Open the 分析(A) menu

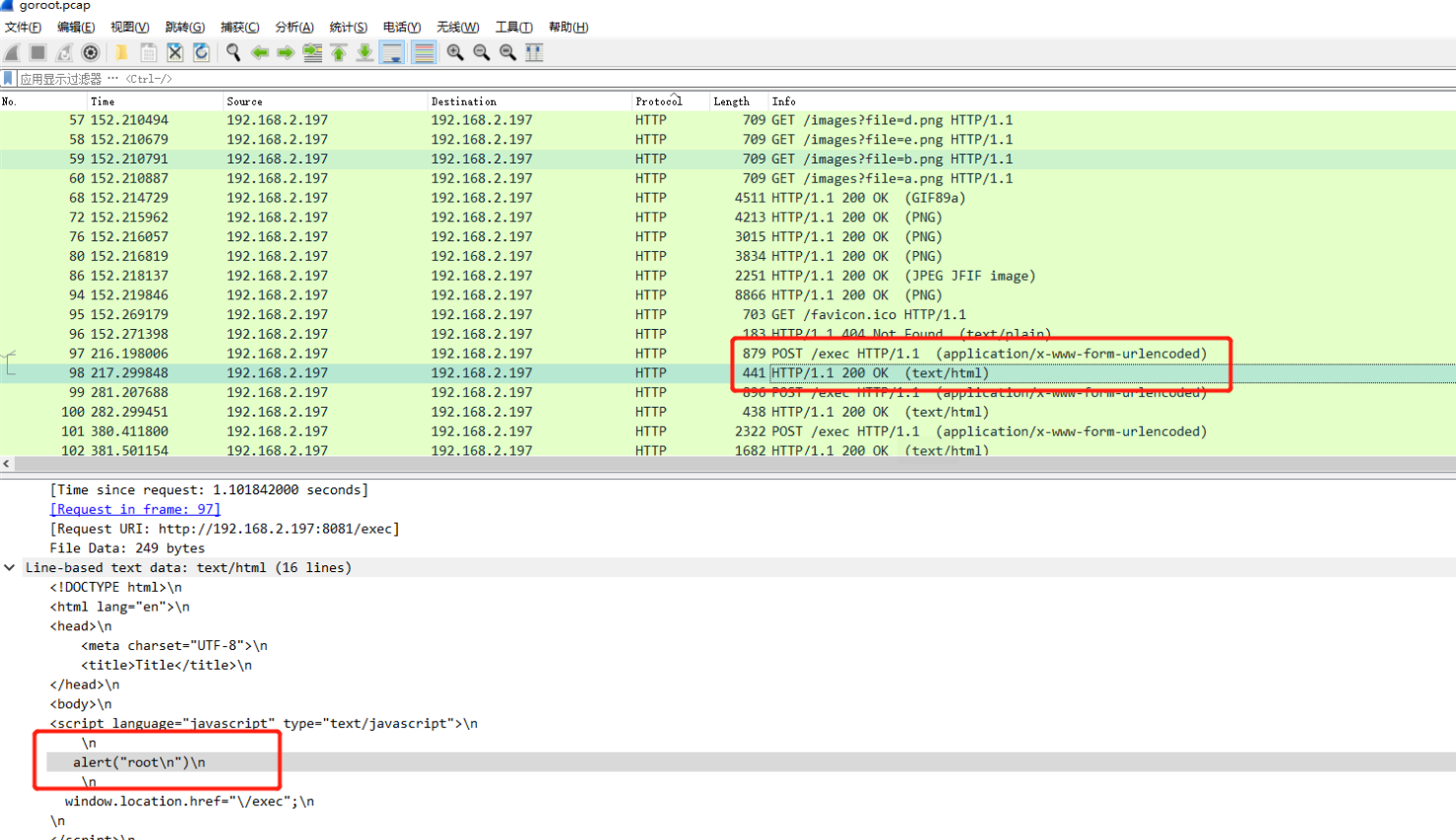pos(295,28)
